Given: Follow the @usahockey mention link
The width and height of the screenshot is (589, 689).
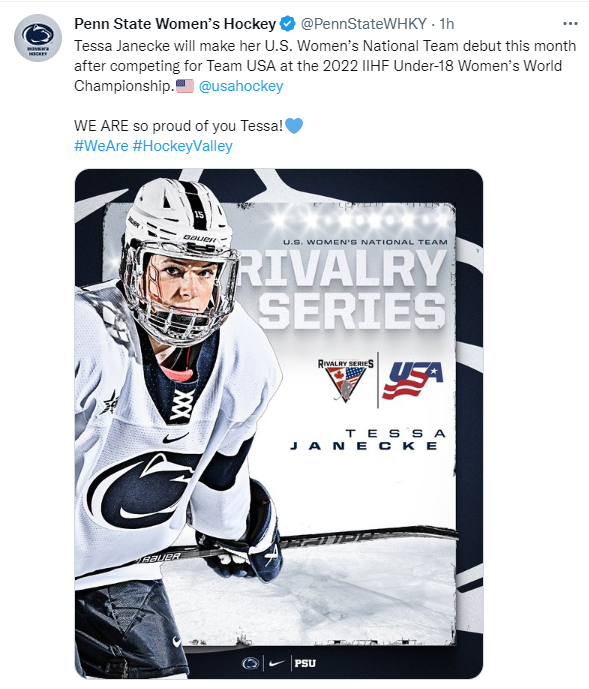Looking at the screenshot, I should pos(241,86).
